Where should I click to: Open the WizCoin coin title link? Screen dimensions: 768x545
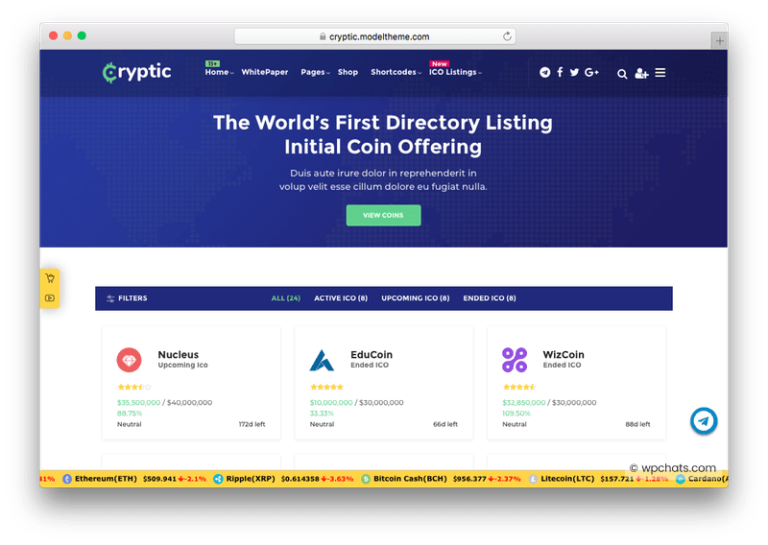[x=563, y=355]
